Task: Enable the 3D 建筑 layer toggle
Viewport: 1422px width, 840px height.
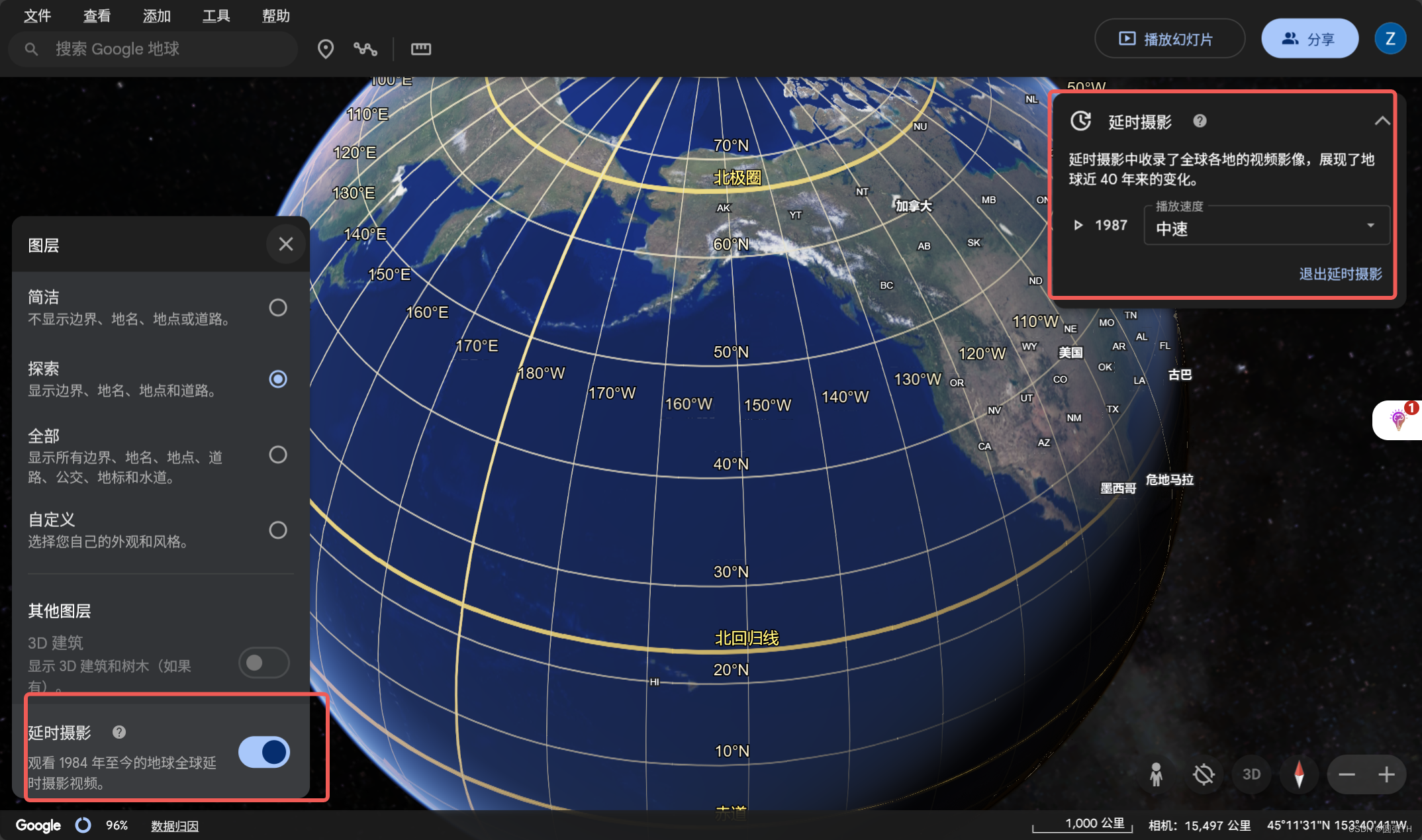Action: pyautogui.click(x=263, y=663)
